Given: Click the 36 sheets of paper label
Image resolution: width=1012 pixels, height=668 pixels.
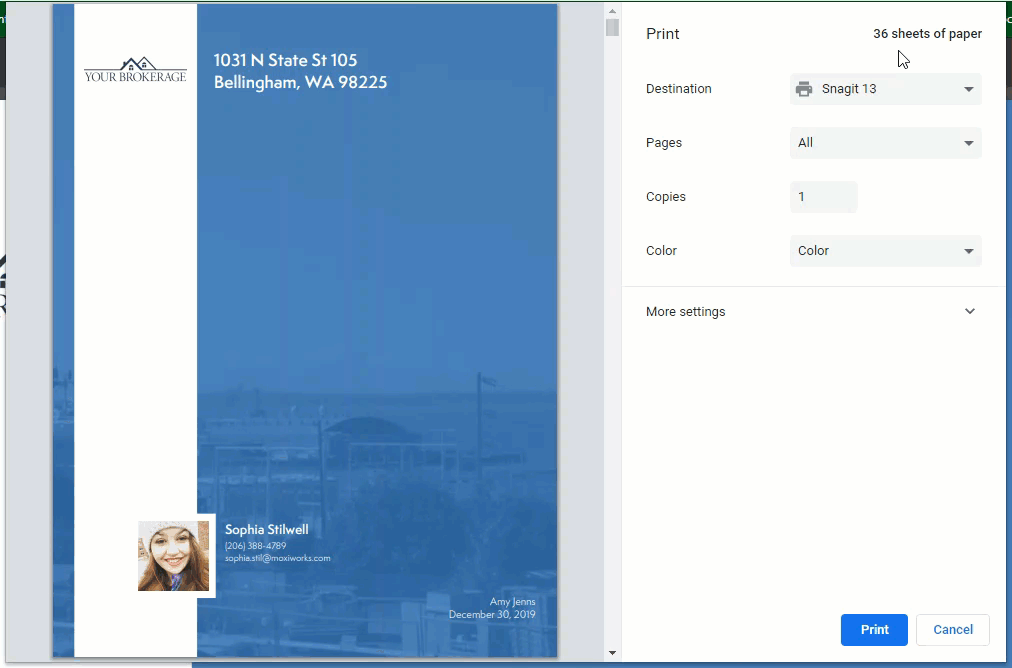Looking at the screenshot, I should point(927,34).
